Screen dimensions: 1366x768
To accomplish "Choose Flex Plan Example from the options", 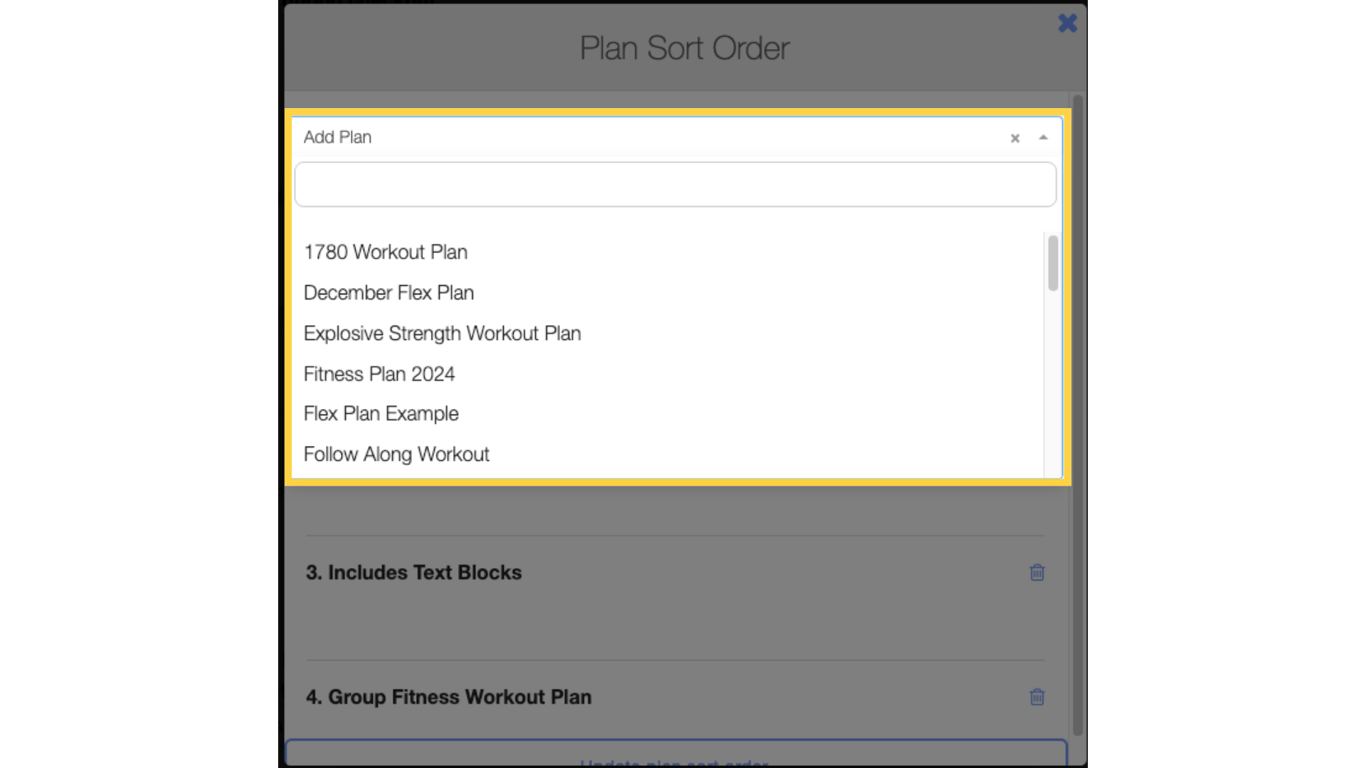I will point(381,413).
